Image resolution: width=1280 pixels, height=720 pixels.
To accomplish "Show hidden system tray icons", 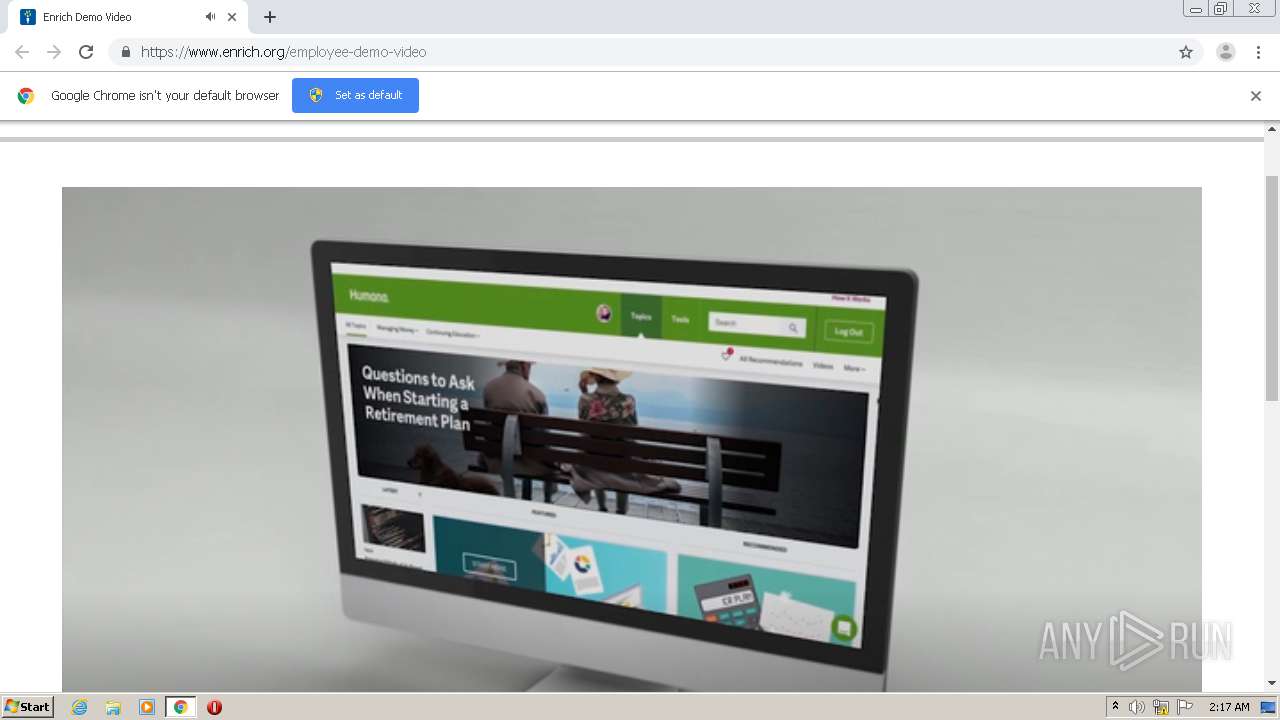I will tap(1115, 707).
